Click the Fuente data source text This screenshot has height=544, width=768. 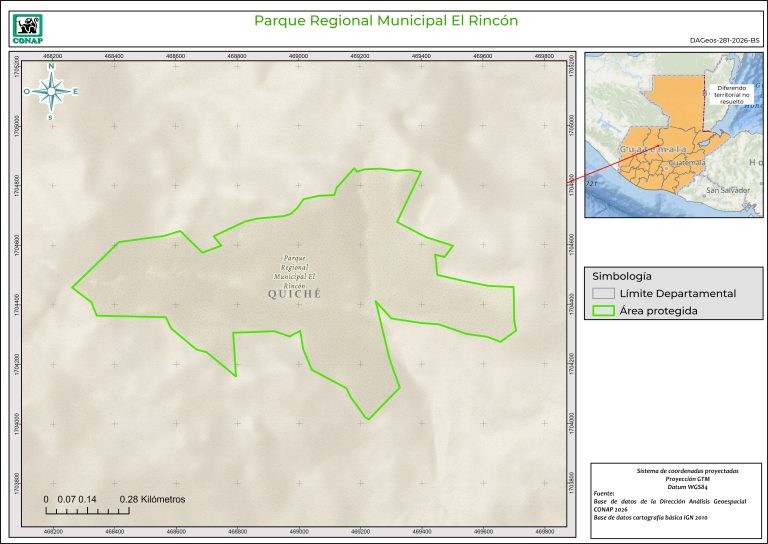(674, 506)
